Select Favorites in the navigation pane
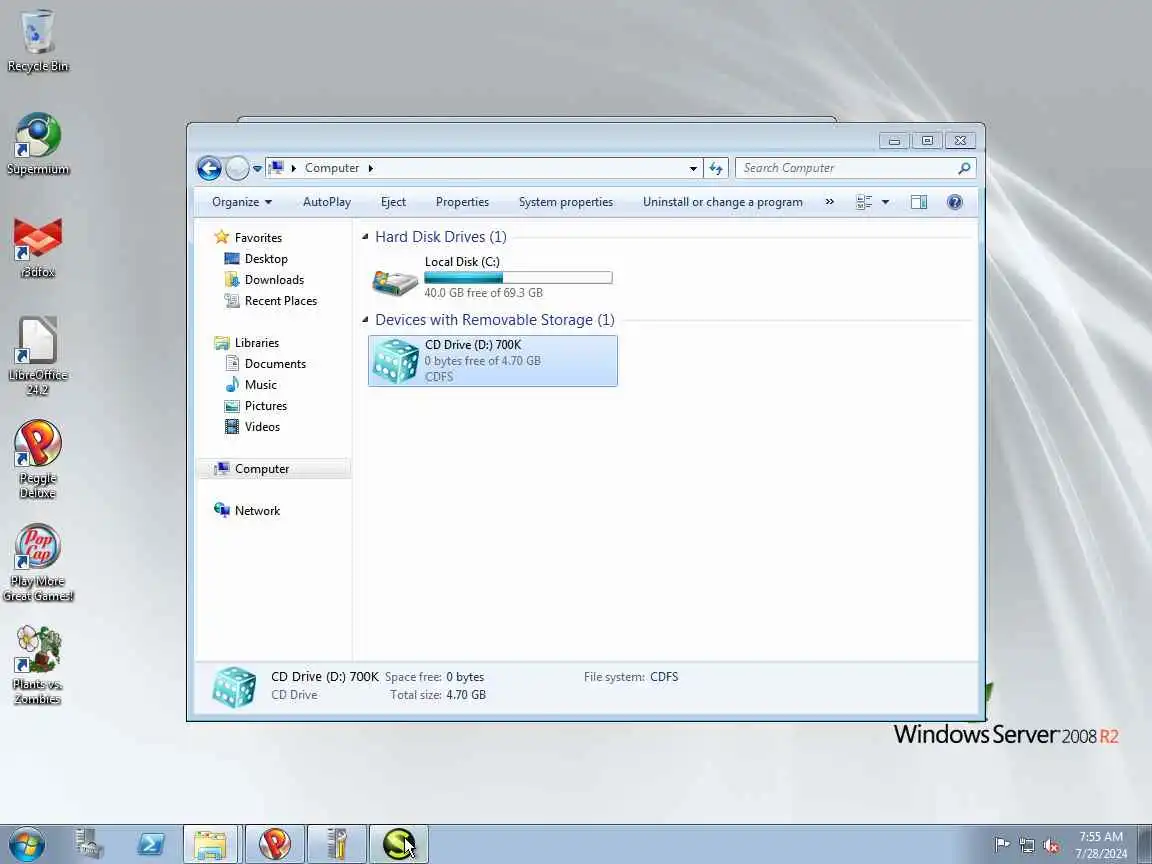This screenshot has width=1152, height=864. [x=258, y=237]
